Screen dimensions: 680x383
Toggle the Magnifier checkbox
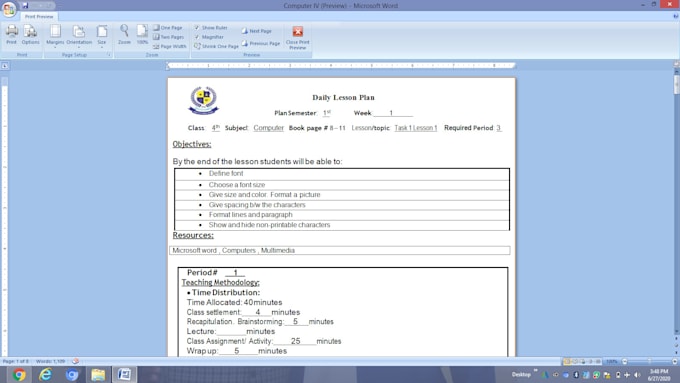209,37
